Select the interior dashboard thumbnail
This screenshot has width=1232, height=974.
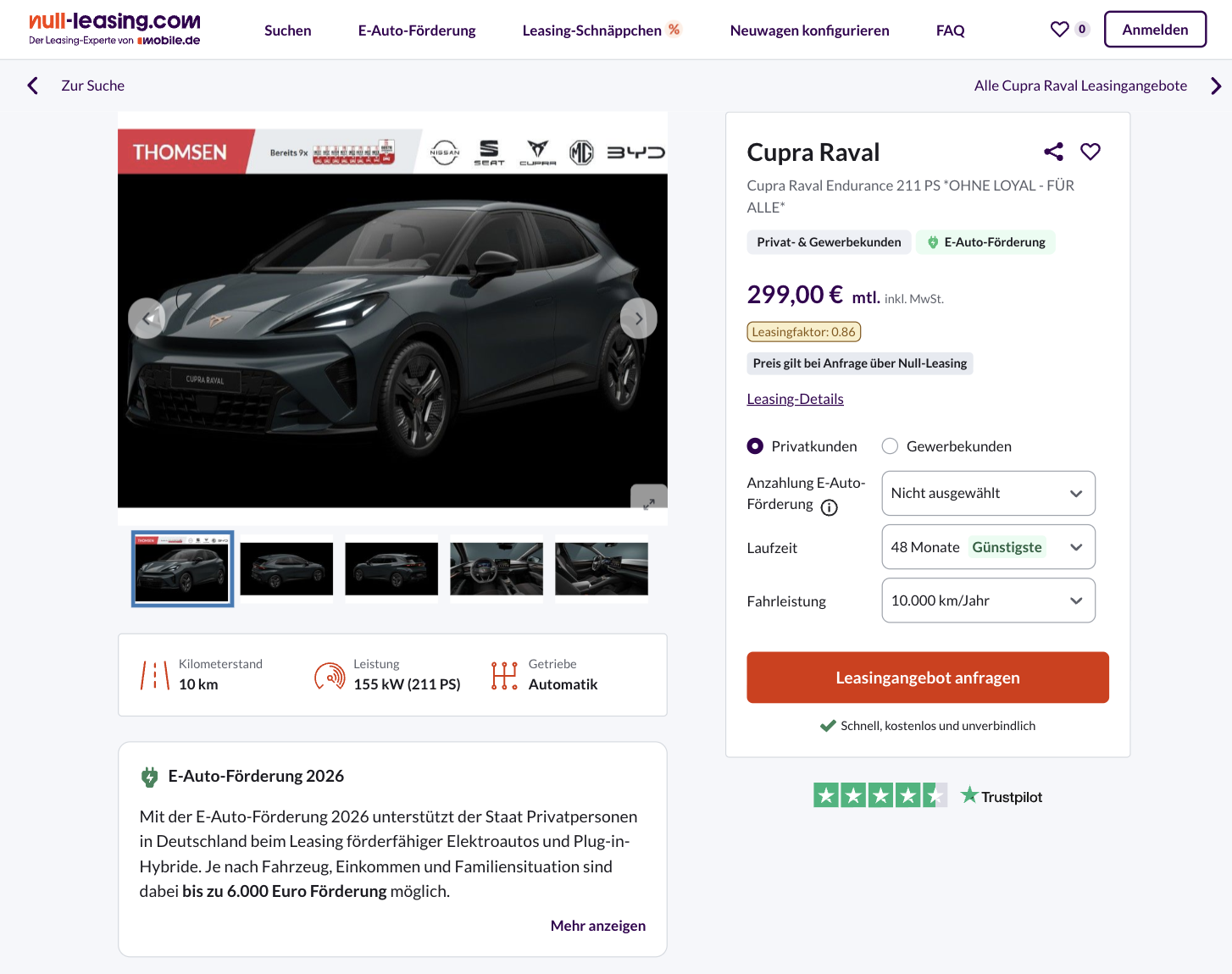[497, 568]
